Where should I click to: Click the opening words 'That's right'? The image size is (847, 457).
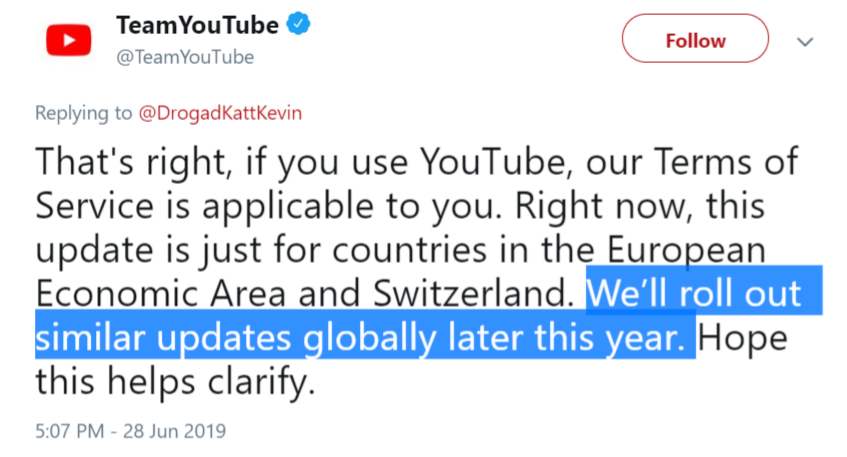pyautogui.click(x=130, y=162)
